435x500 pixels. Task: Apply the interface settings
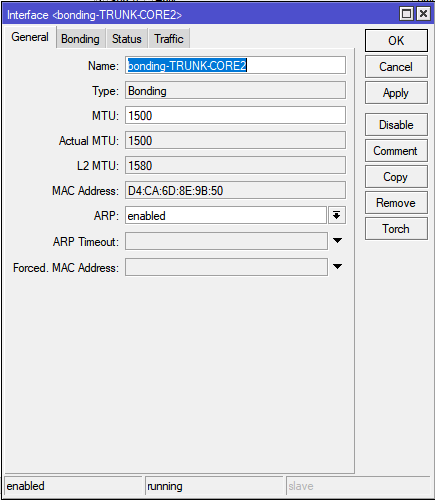click(396, 93)
